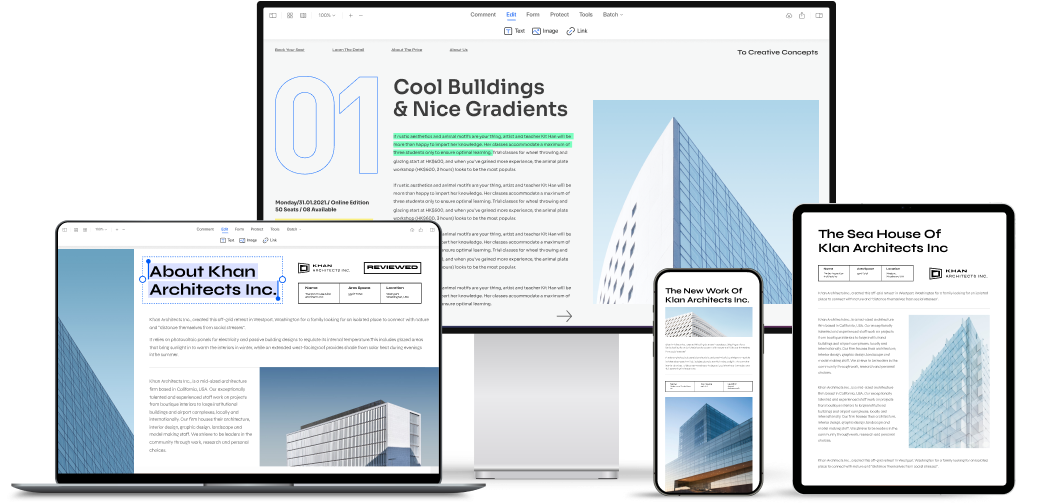Zoom in with plus icon on monitor window
This screenshot has height=503, width=1064.
pos(350,15)
